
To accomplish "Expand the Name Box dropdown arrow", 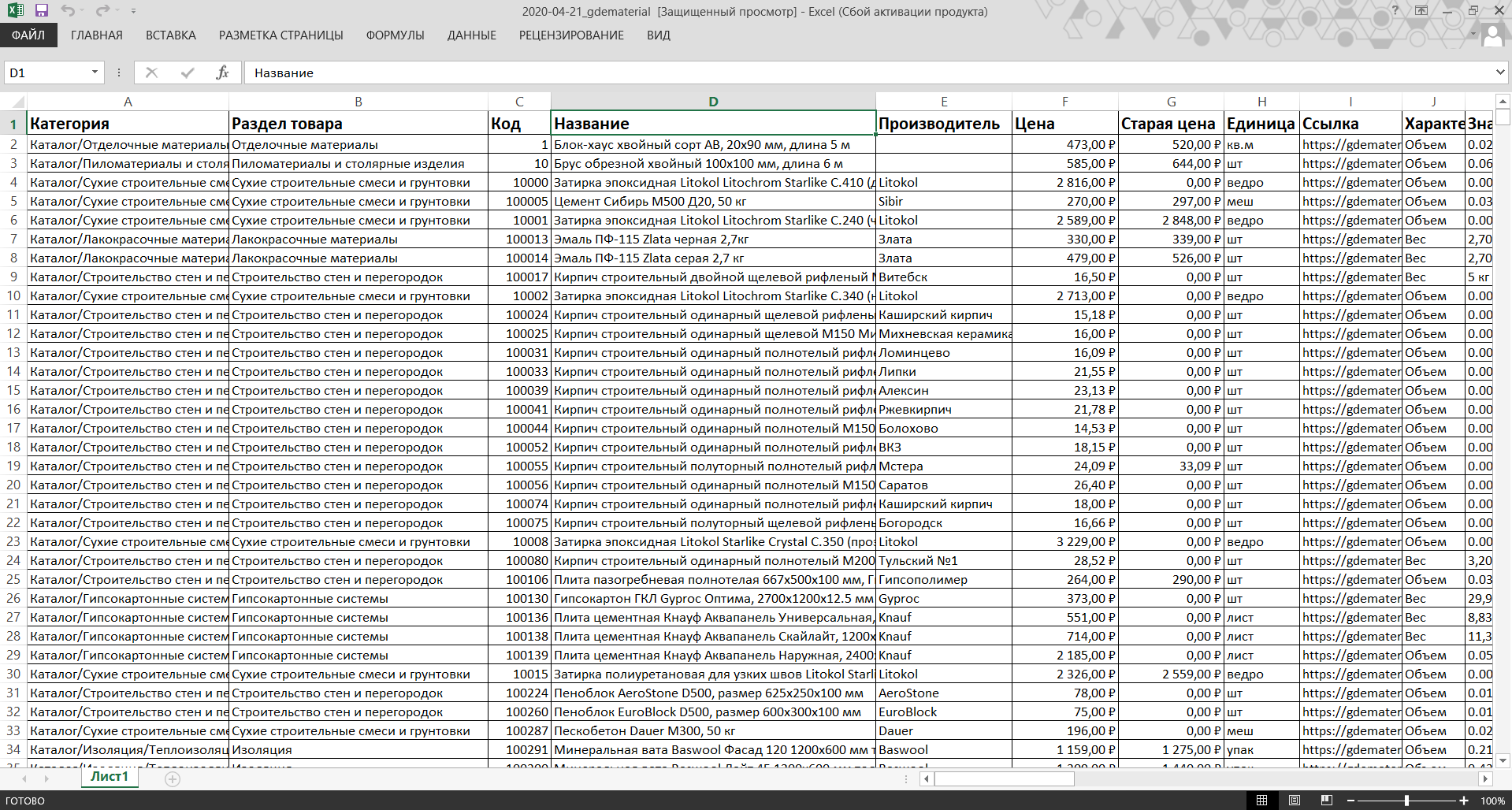I will (95, 72).
